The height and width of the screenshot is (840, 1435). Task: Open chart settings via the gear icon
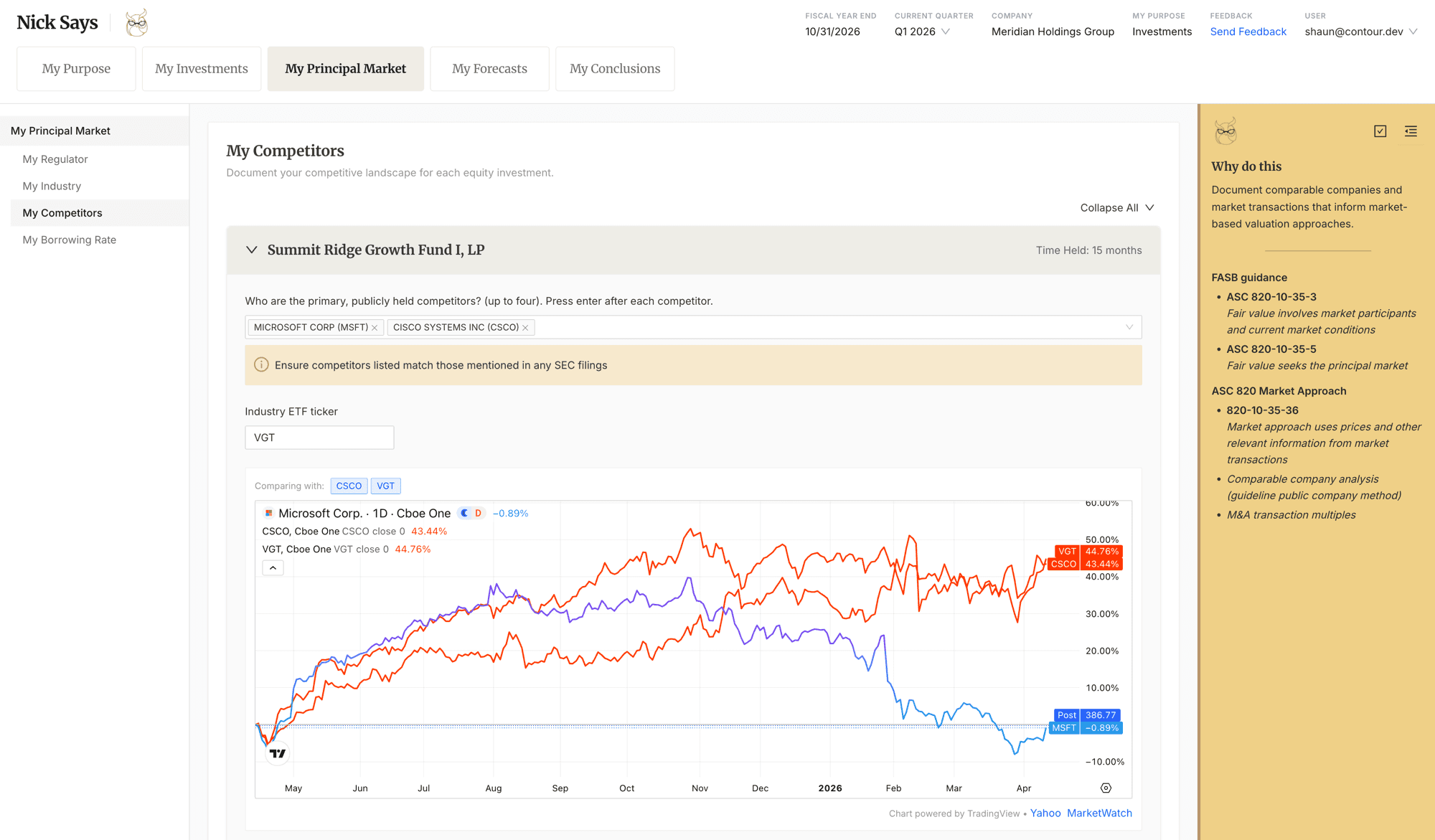point(1105,787)
